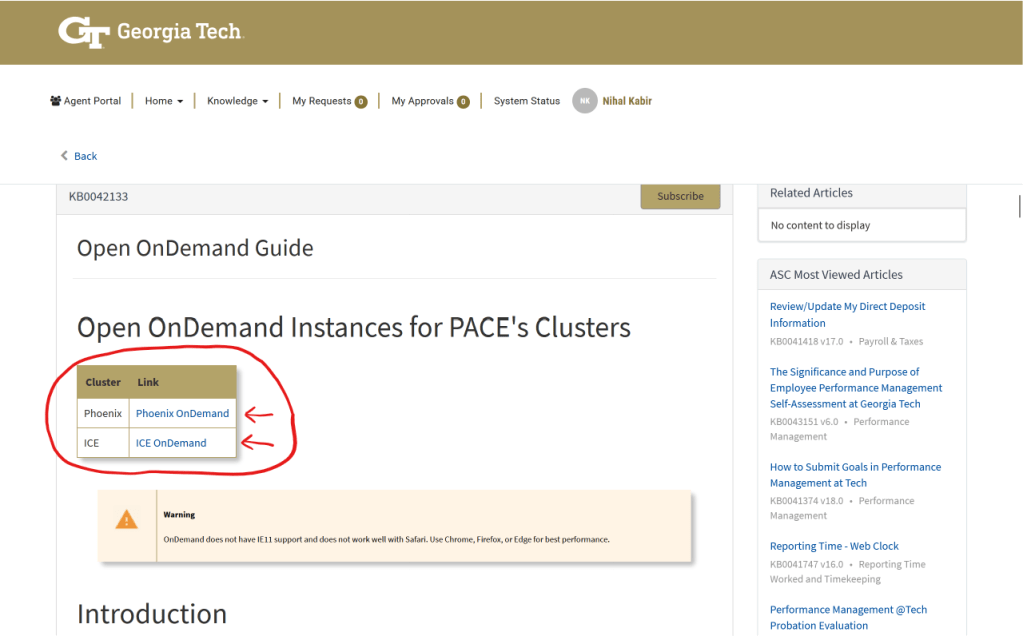Click the Introduction heading

pos(152,614)
